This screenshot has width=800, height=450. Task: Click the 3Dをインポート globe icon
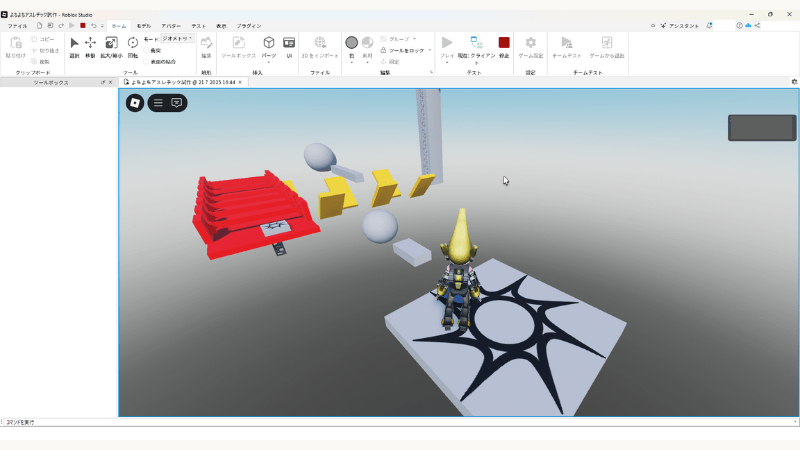(320, 43)
